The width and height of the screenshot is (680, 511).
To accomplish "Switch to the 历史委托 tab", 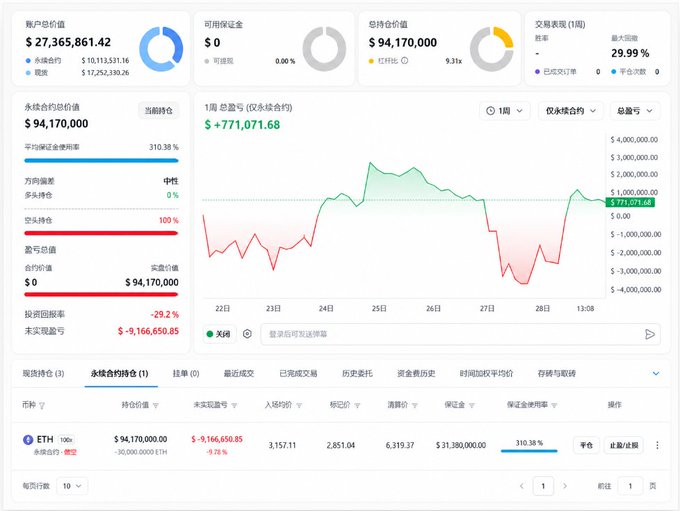I will tap(357, 373).
